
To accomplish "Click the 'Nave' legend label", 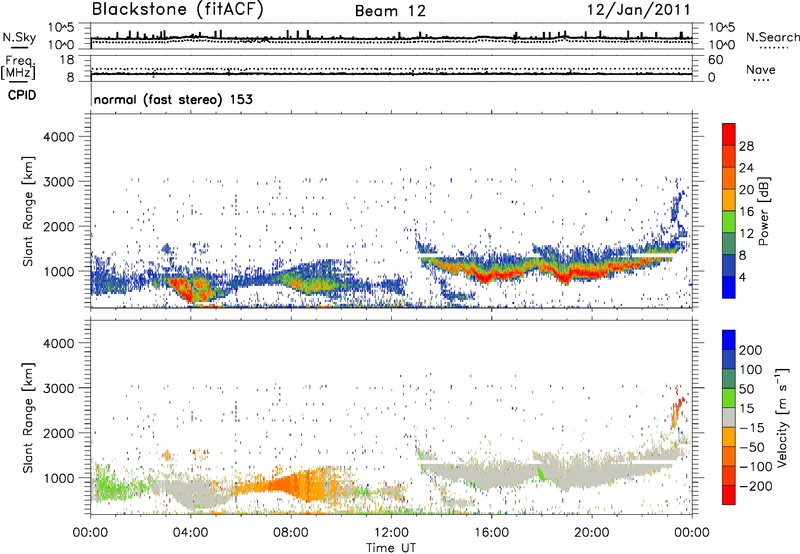I will 761,69.
